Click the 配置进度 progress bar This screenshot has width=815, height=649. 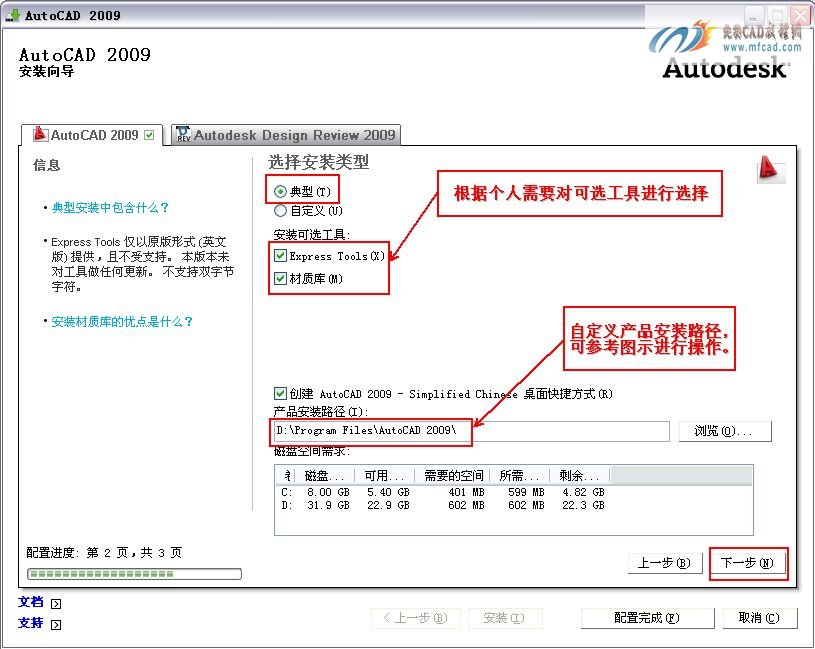coord(134,574)
